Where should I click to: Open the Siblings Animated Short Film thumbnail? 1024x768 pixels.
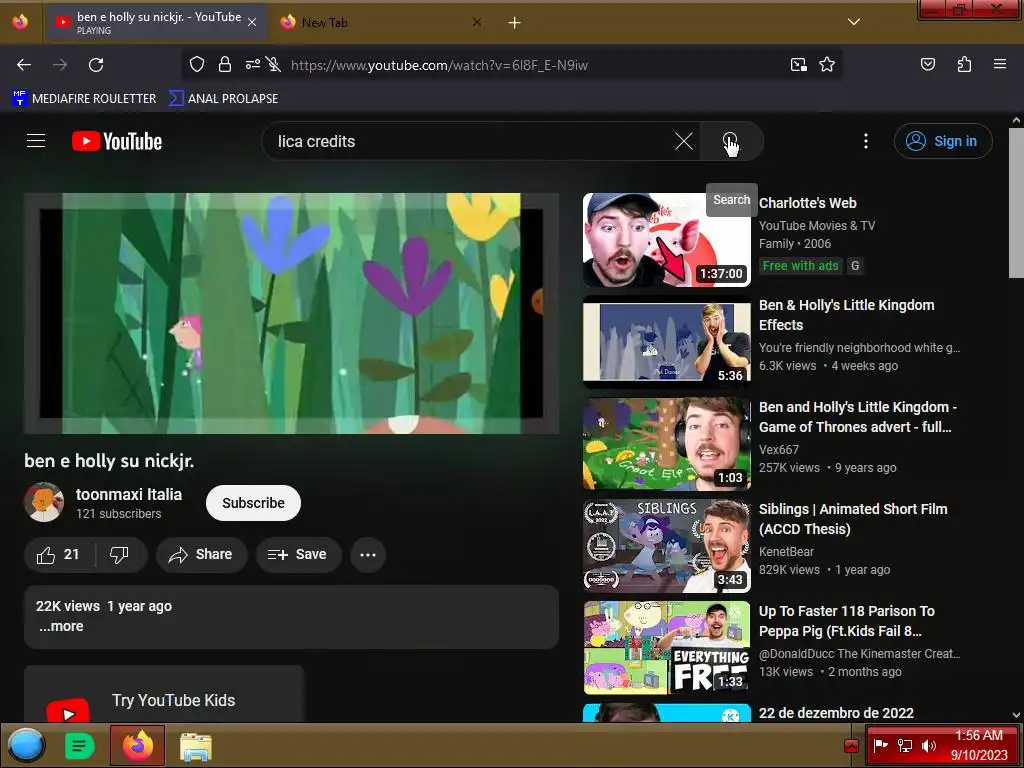pyautogui.click(x=667, y=545)
